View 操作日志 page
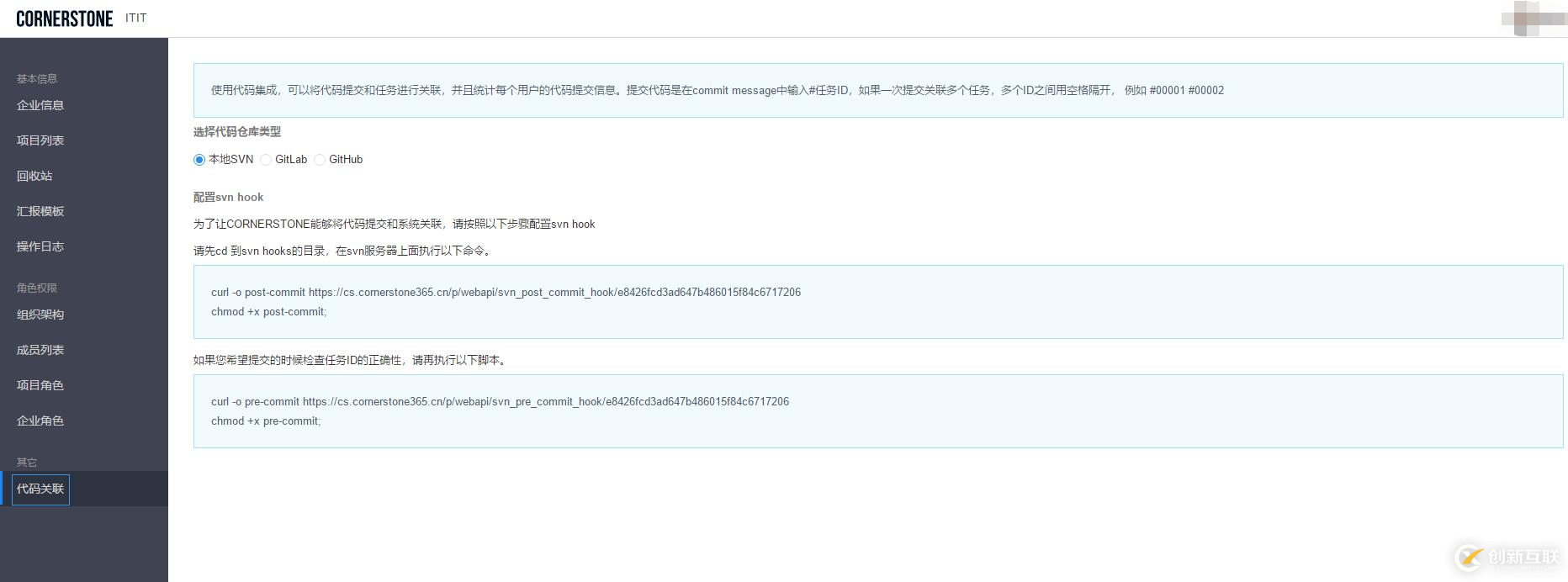The height and width of the screenshot is (582, 1568). [x=40, y=246]
